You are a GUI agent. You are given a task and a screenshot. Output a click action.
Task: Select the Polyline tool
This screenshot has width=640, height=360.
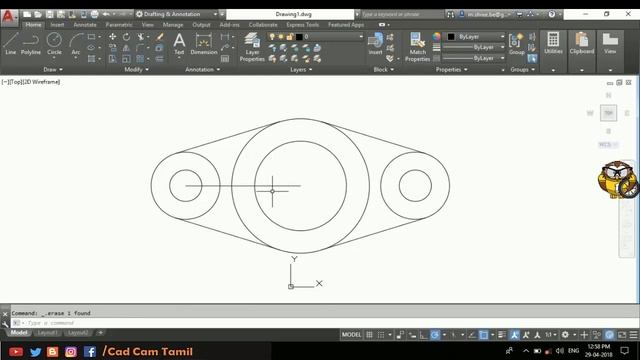click(31, 44)
